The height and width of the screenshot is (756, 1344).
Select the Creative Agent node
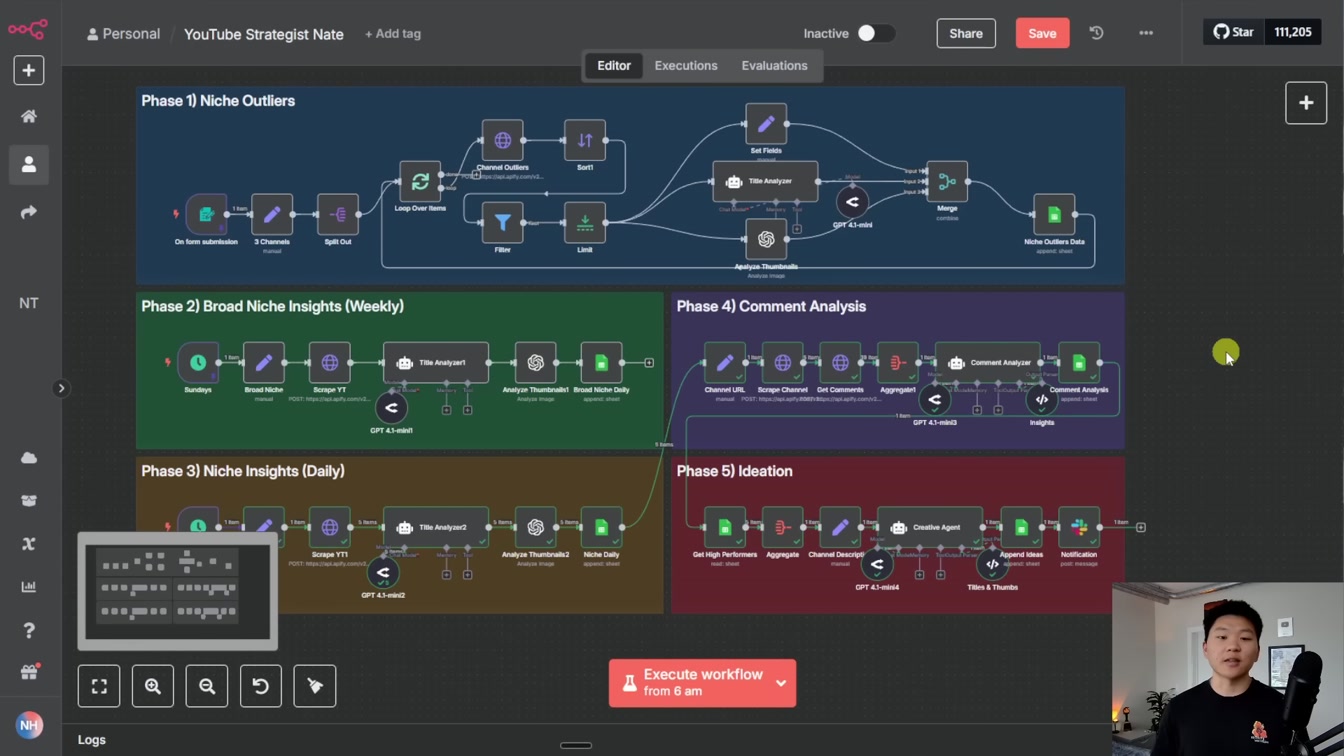pyautogui.click(x=930, y=527)
